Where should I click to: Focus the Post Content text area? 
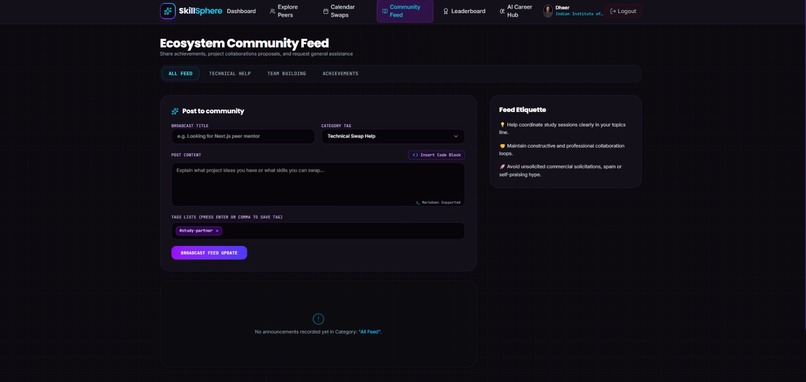(318, 185)
